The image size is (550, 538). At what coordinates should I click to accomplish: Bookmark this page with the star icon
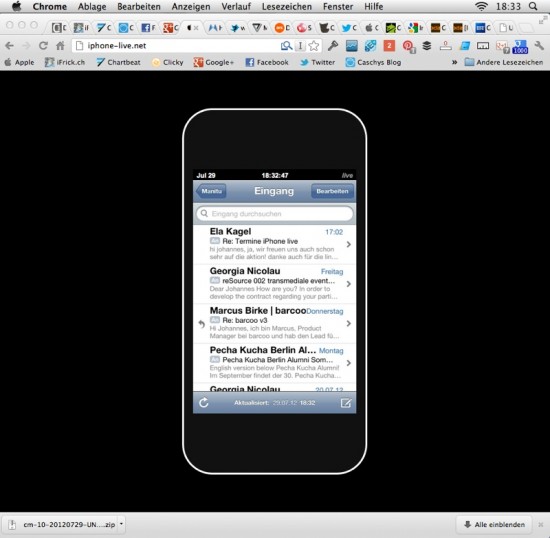(314, 46)
